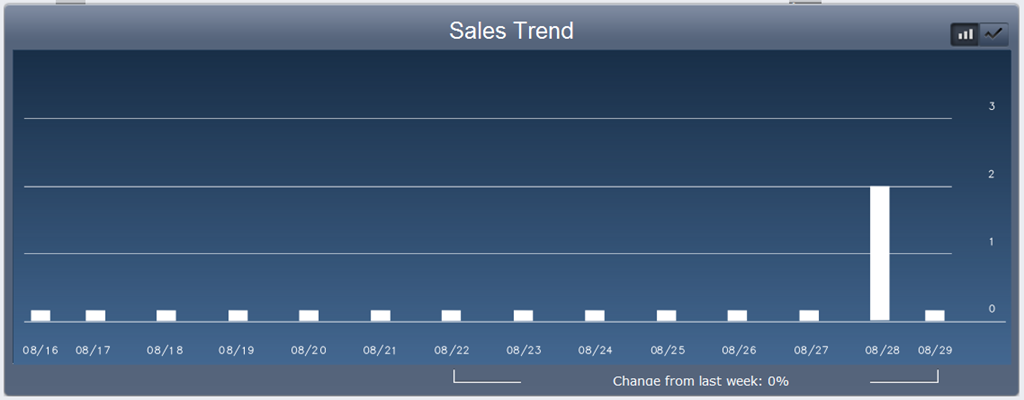The image size is (1024, 400).
Task: Click the Sales Trend title
Action: point(511,31)
